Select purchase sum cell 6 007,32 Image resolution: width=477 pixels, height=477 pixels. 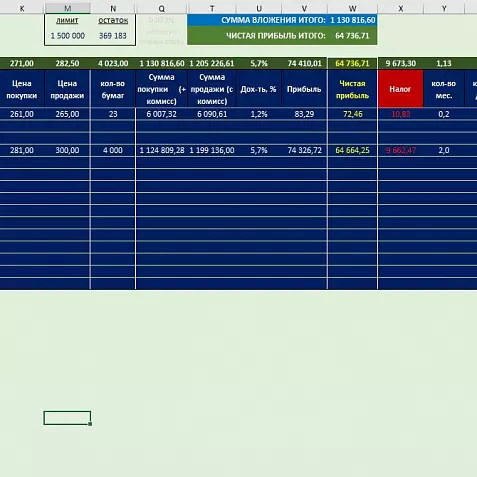[162, 114]
